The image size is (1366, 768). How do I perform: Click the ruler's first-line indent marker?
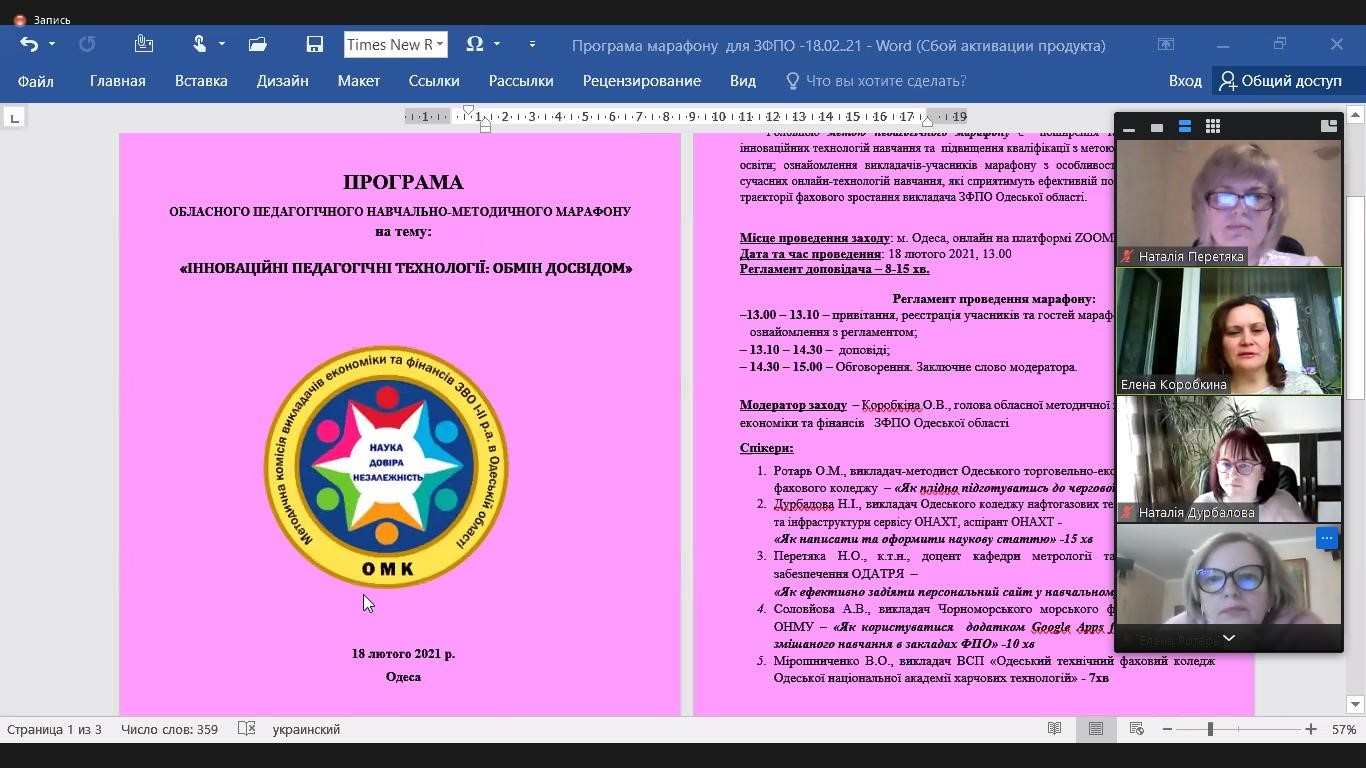(x=467, y=110)
